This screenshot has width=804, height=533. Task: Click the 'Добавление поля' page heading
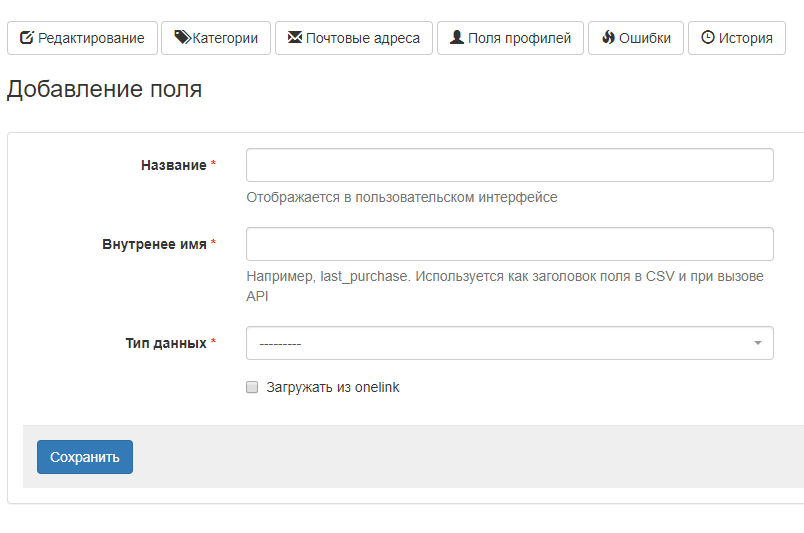(104, 89)
